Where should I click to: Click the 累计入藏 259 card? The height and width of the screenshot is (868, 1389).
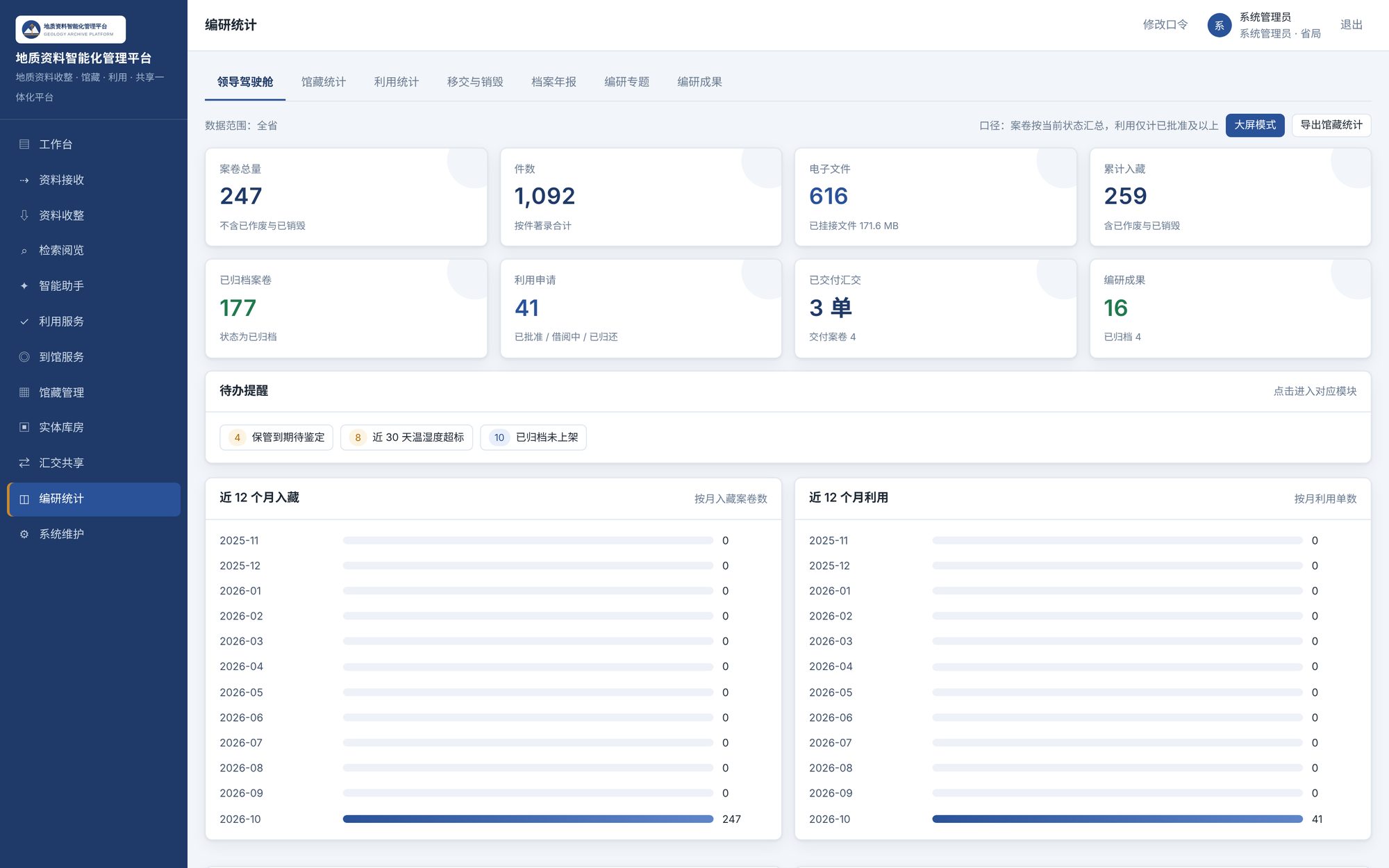pos(1230,197)
